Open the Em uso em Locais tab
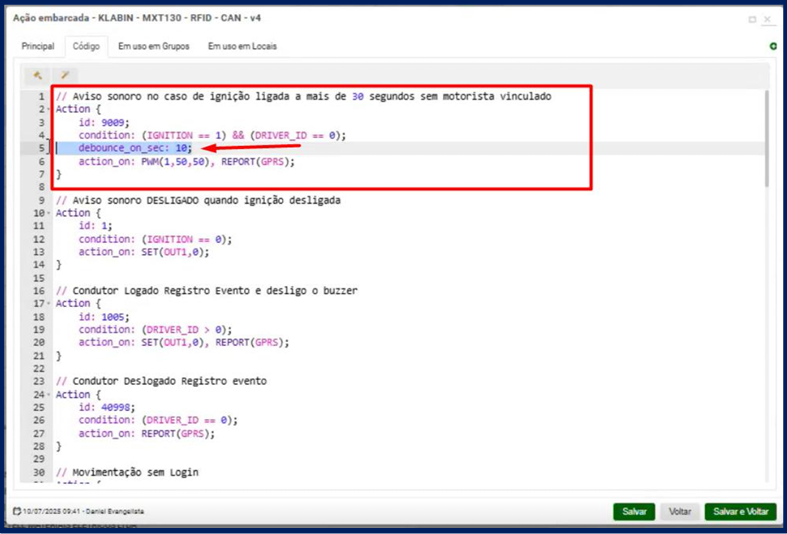This screenshot has height=534, width=787. click(242, 46)
